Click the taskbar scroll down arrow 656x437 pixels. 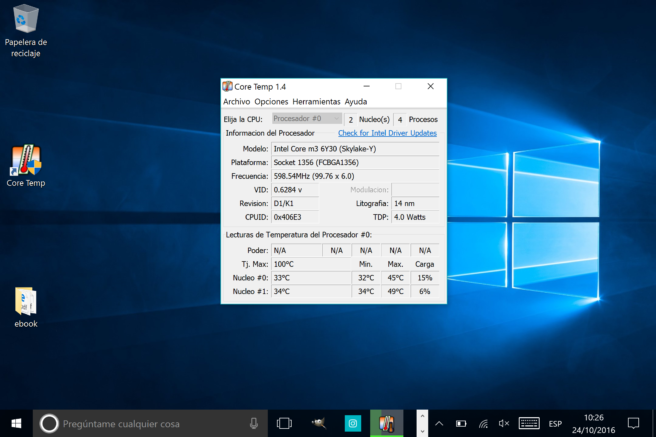422,431
